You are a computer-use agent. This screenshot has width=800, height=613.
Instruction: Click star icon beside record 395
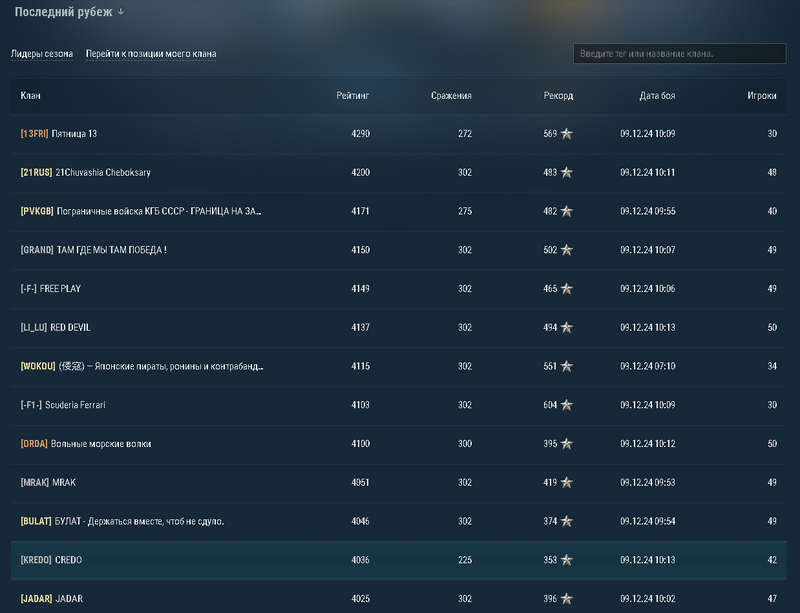[x=567, y=444]
